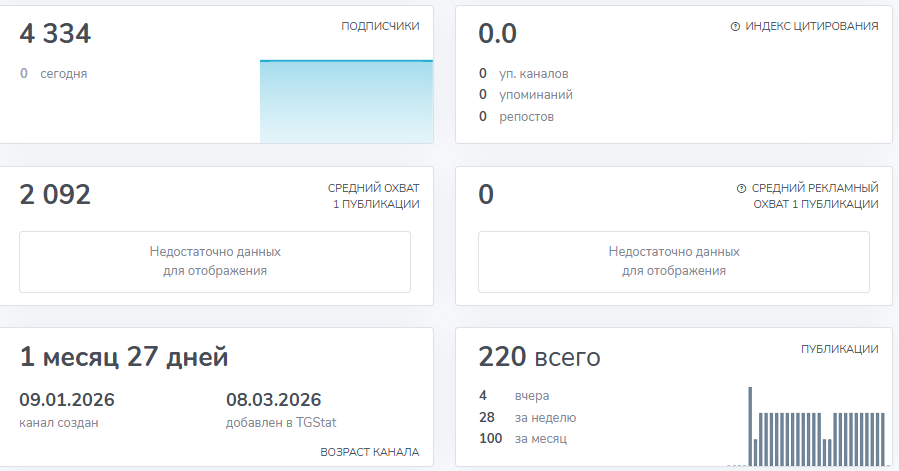Screen dimensions: 899x471
Task: Click the 'канал создан' caption
Action: point(58,423)
